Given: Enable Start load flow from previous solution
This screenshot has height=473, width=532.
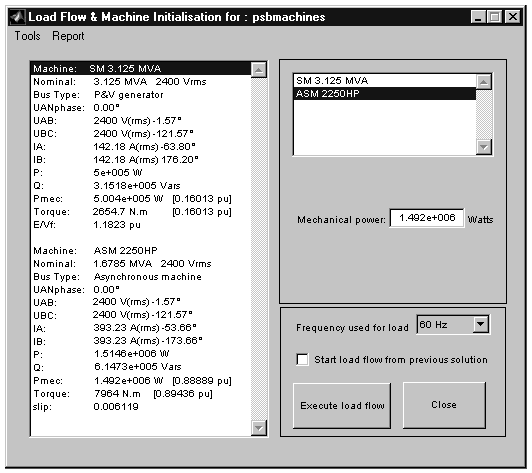Looking at the screenshot, I should (302, 359).
